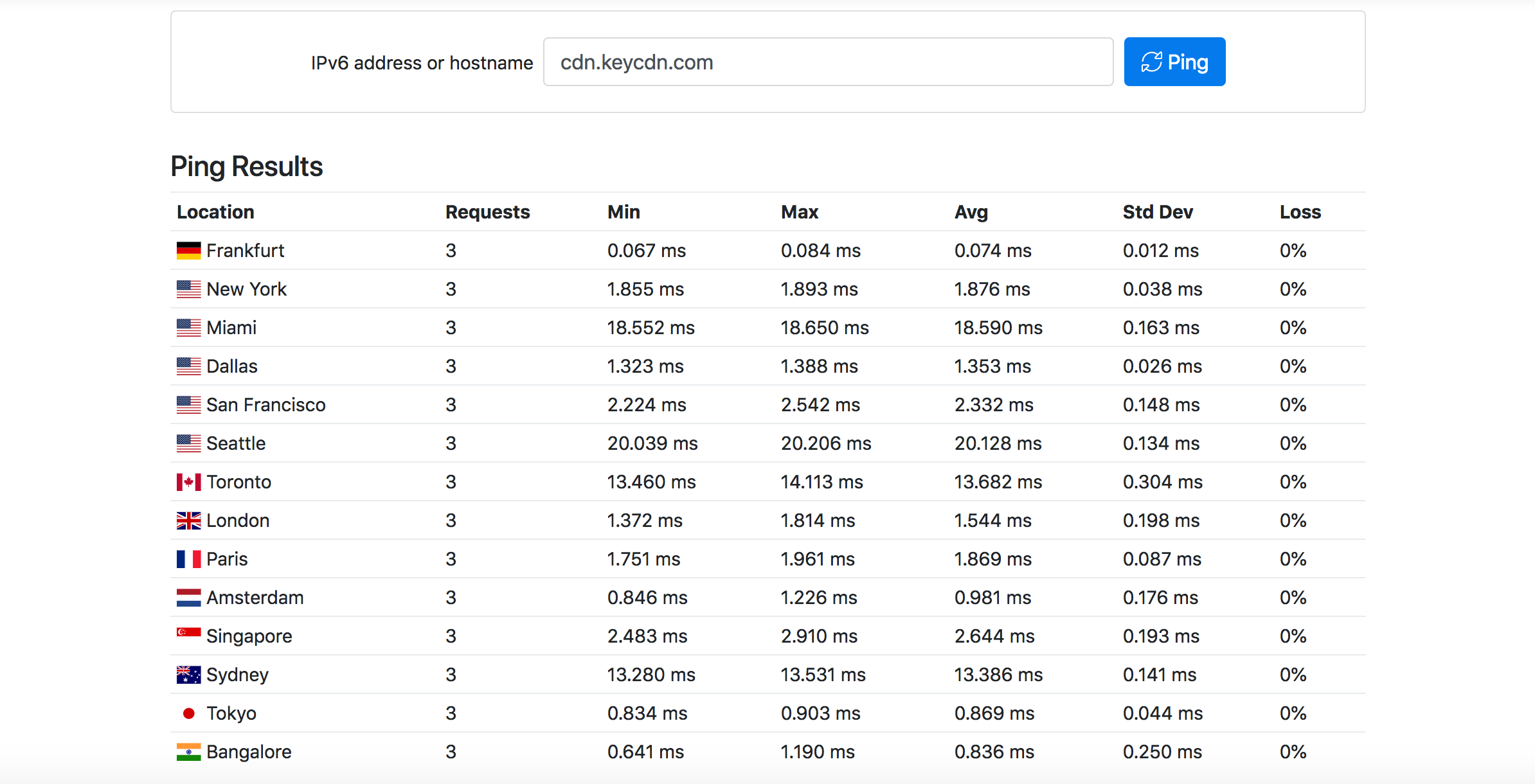Click the Std Dev column header
The width and height of the screenshot is (1535, 784).
(x=1158, y=212)
